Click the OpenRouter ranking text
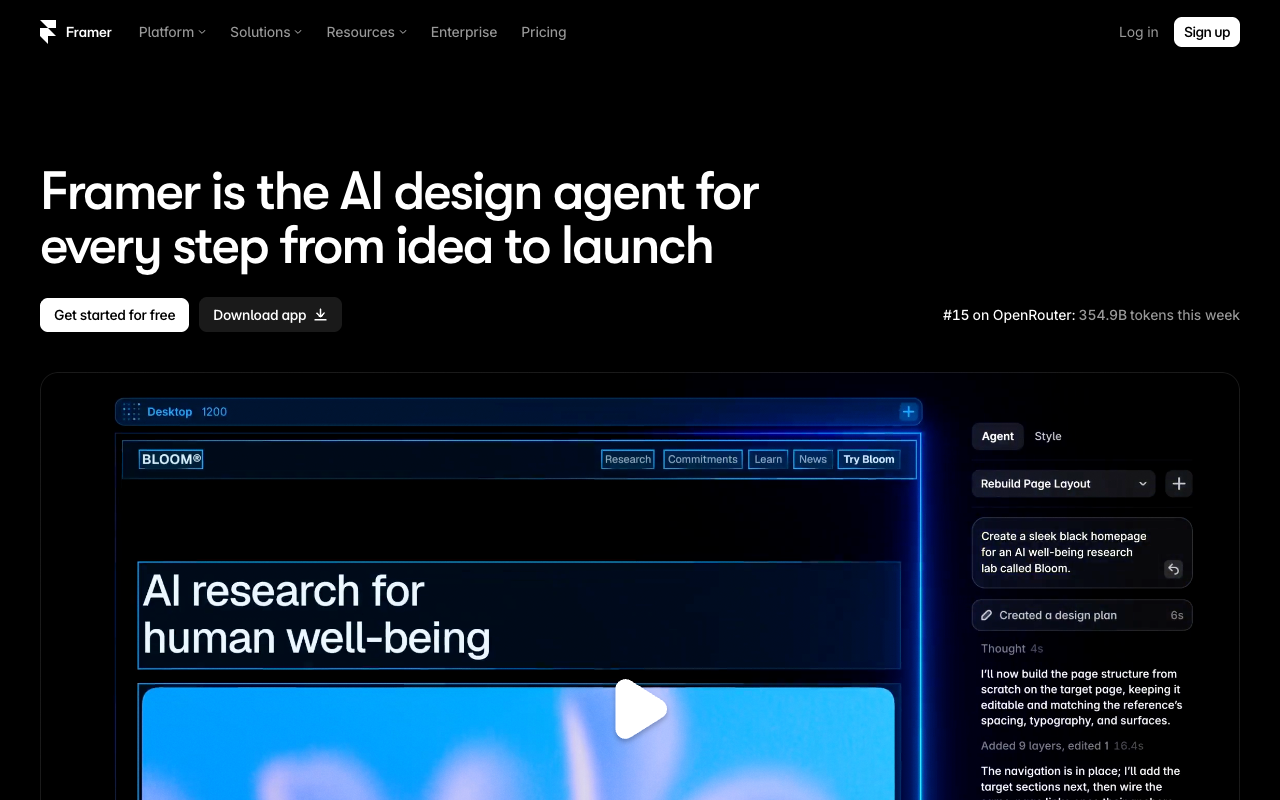This screenshot has width=1280, height=800. pyautogui.click(x=1091, y=315)
